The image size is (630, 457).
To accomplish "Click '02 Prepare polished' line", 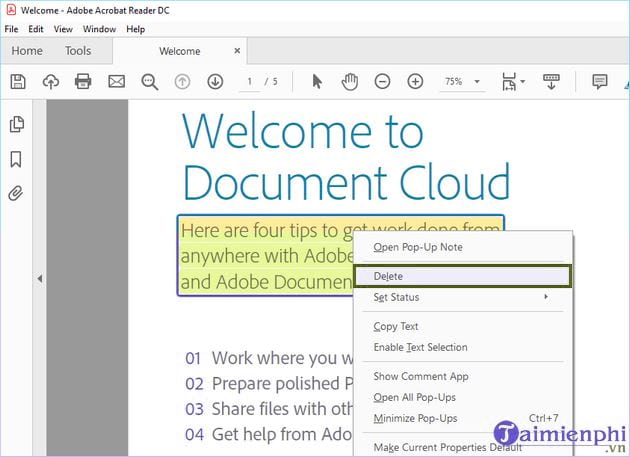I will [x=268, y=383].
